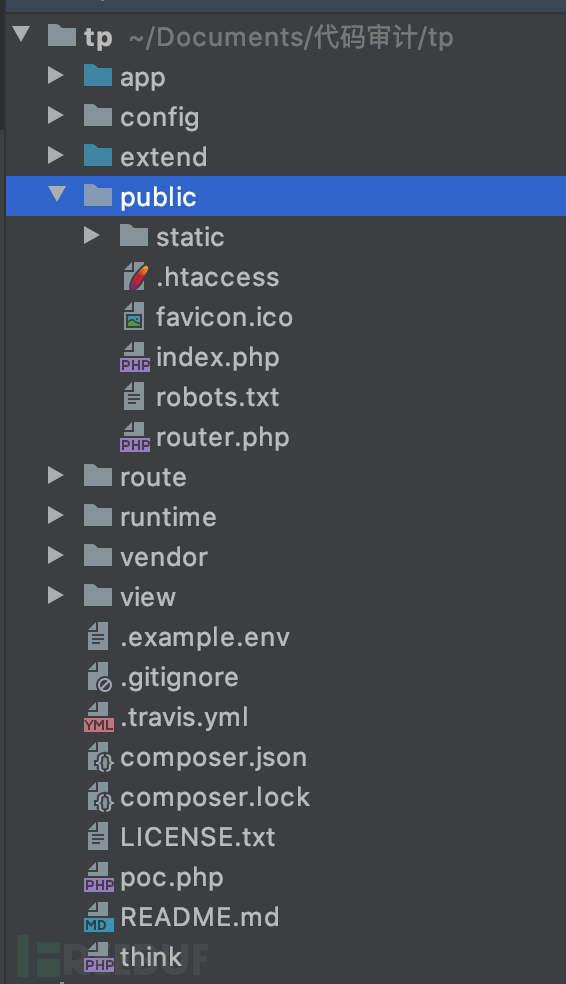This screenshot has width=566, height=984.
Task: Click the YML icon of .travis.yml
Action: (x=99, y=717)
